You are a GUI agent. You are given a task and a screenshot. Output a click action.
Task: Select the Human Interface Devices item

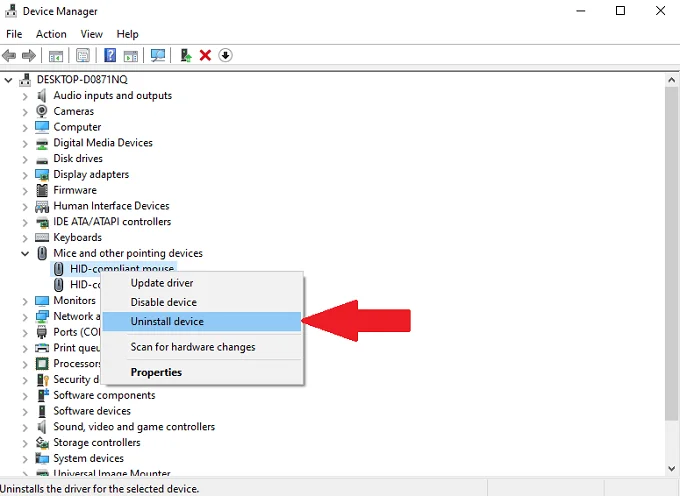tap(111, 206)
